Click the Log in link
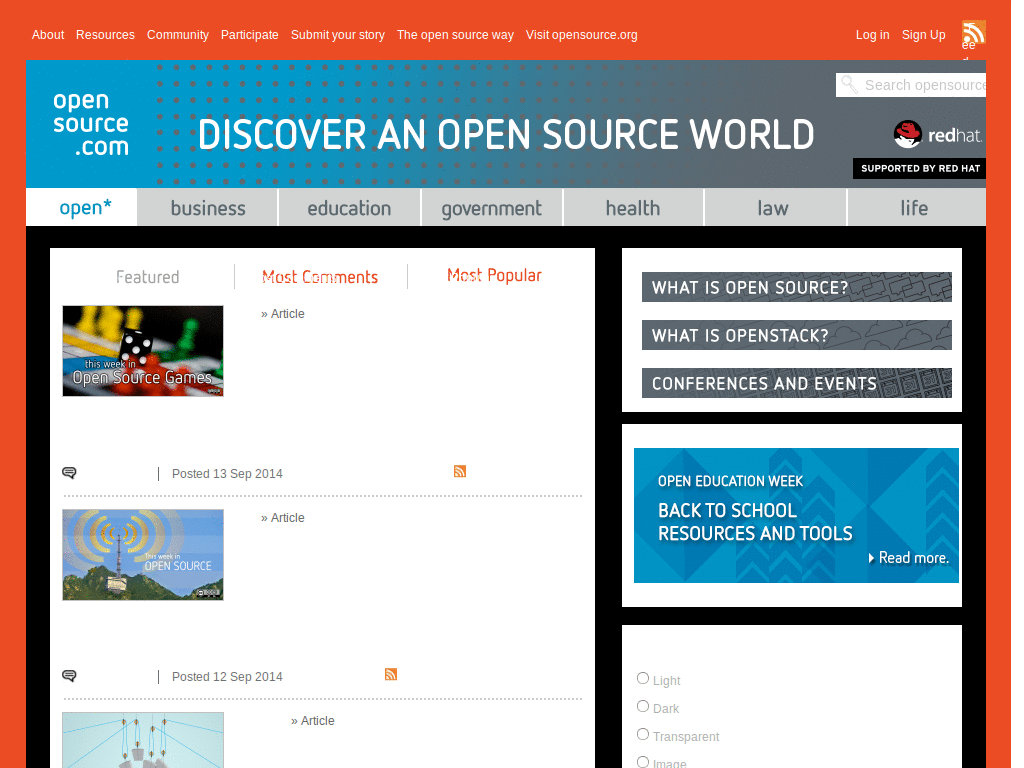Screen dimensions: 1024x768 (x=872, y=35)
